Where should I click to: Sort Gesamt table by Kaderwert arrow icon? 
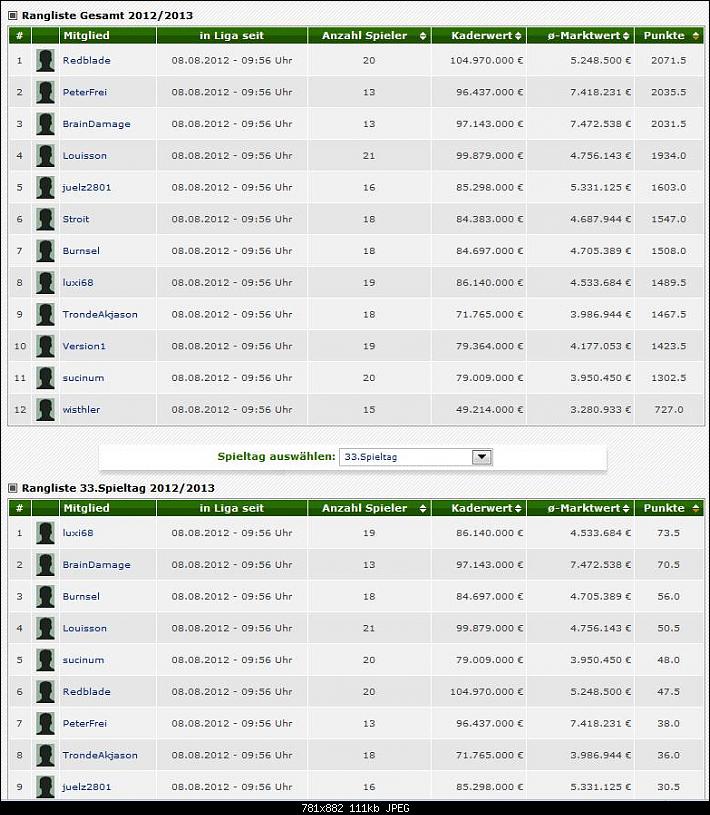click(x=519, y=36)
